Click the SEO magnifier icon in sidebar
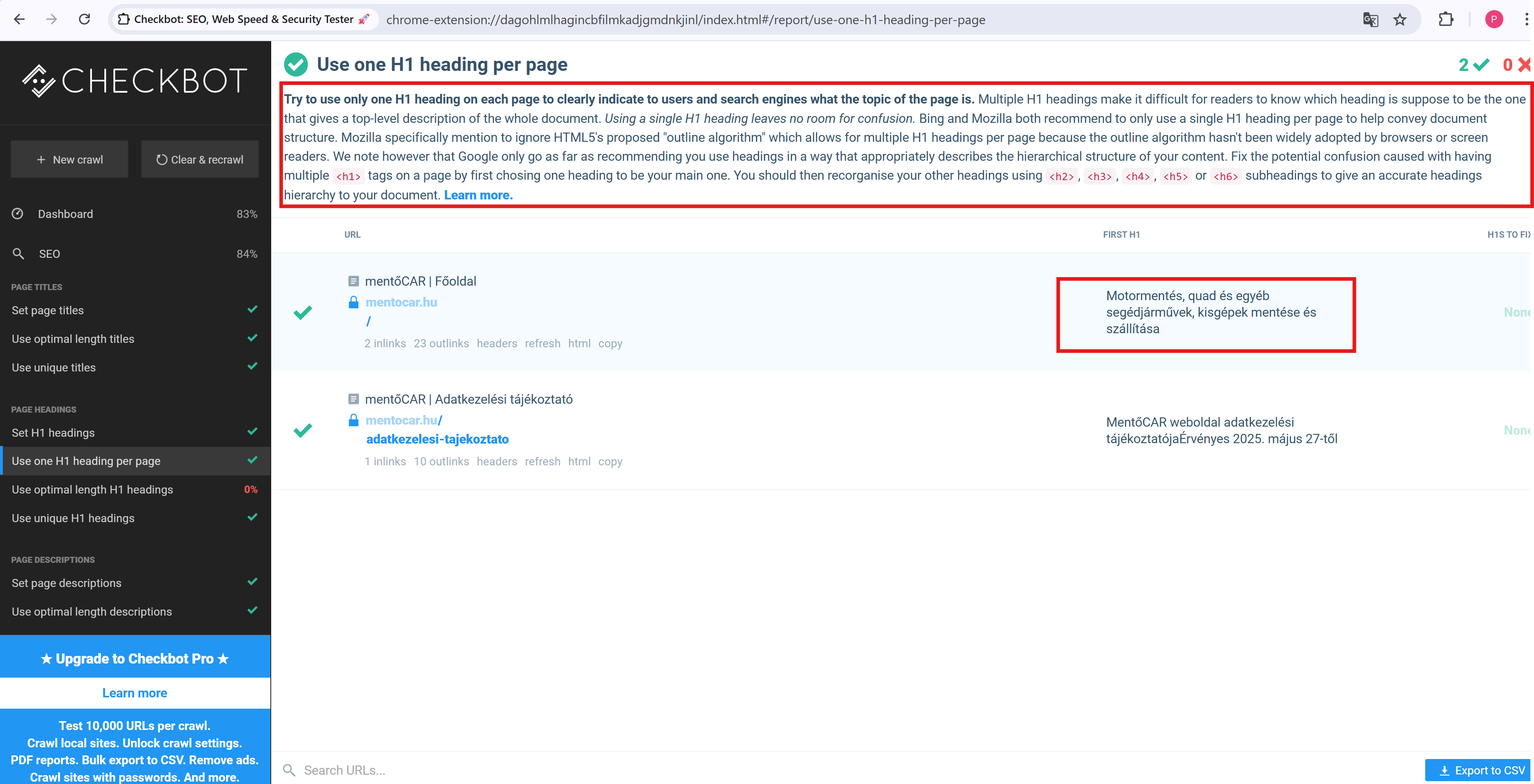 click(x=19, y=253)
